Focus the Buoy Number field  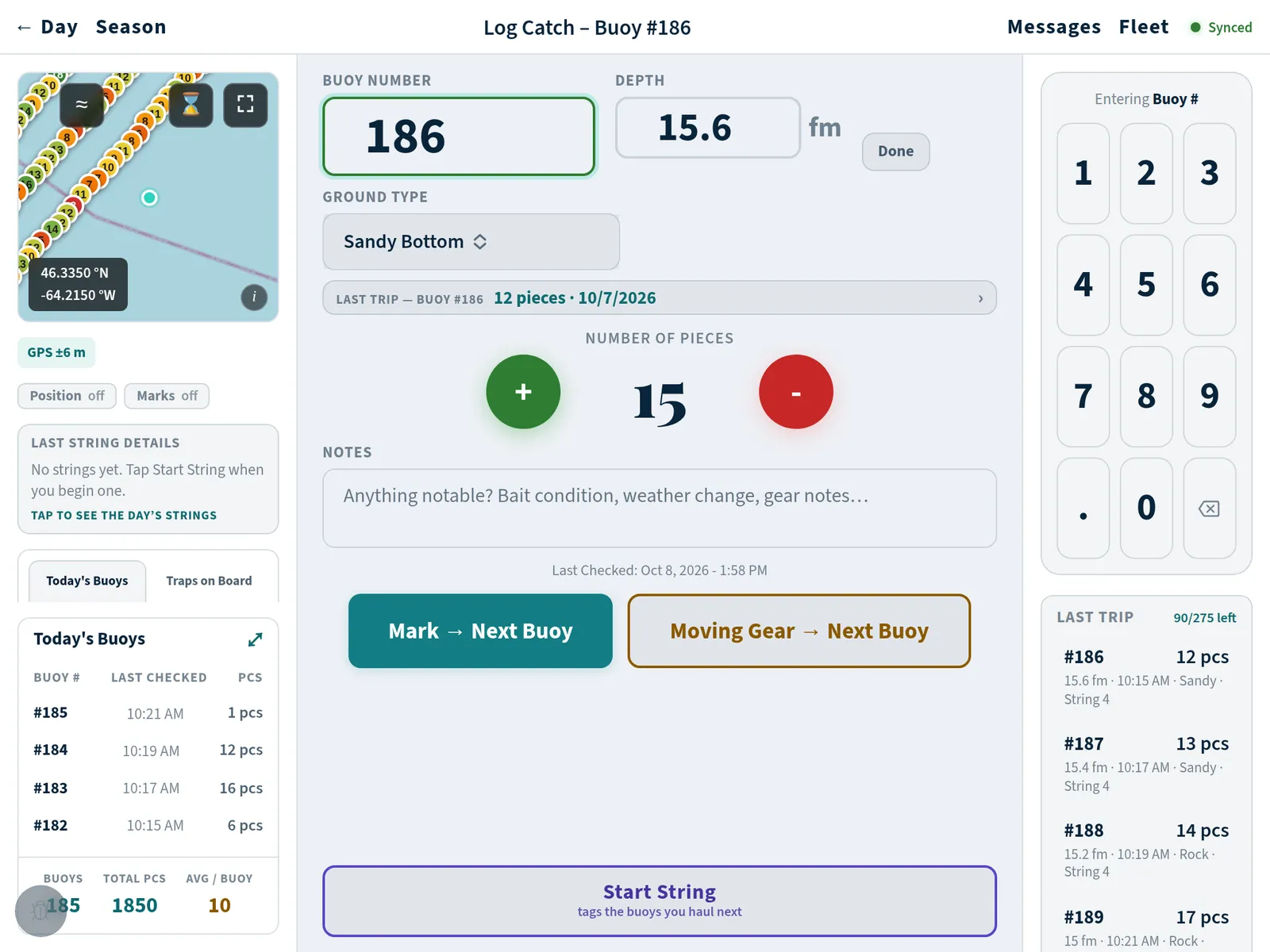[x=459, y=136]
